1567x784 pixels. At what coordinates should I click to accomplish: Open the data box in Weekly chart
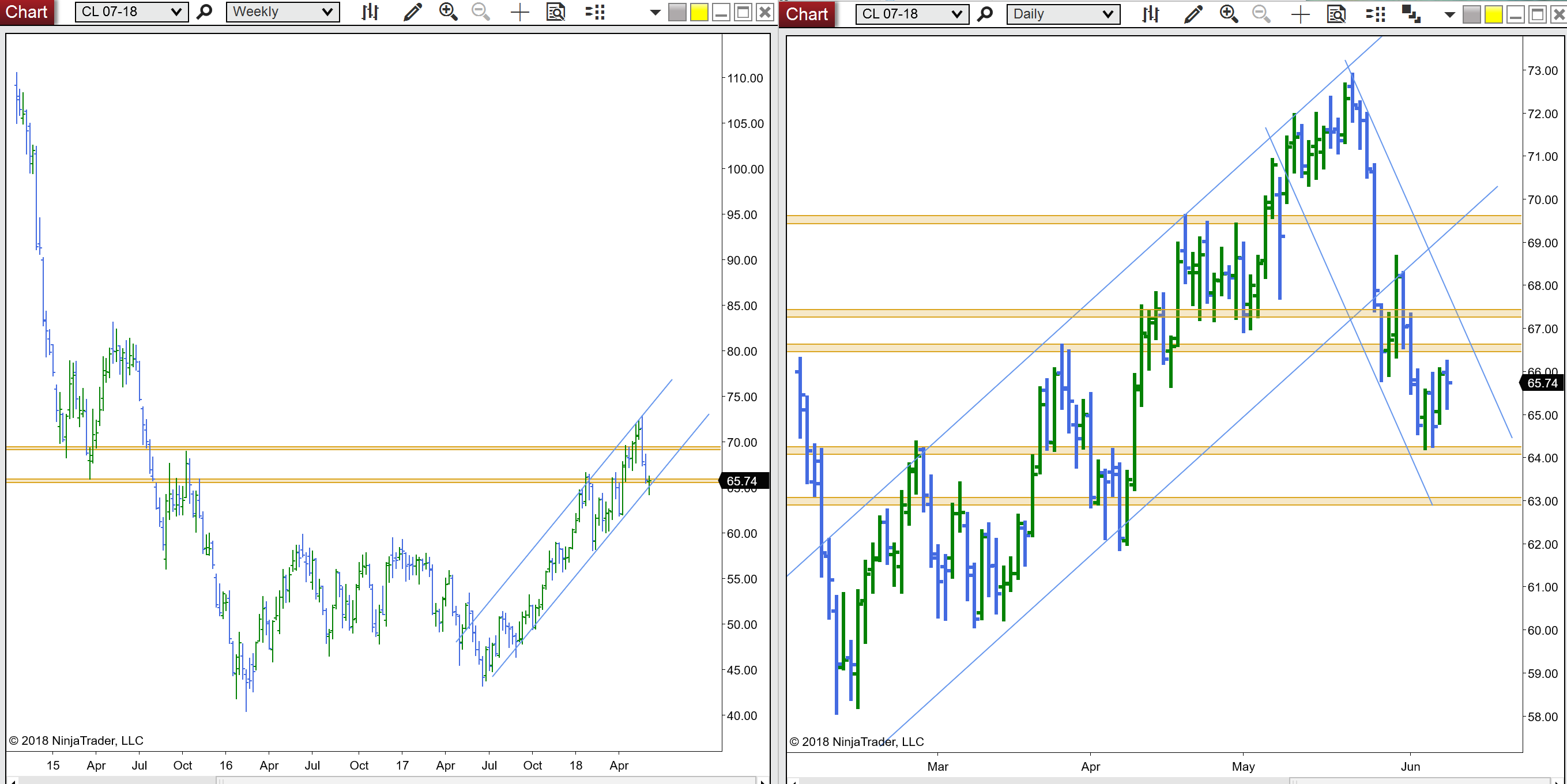[x=555, y=12]
